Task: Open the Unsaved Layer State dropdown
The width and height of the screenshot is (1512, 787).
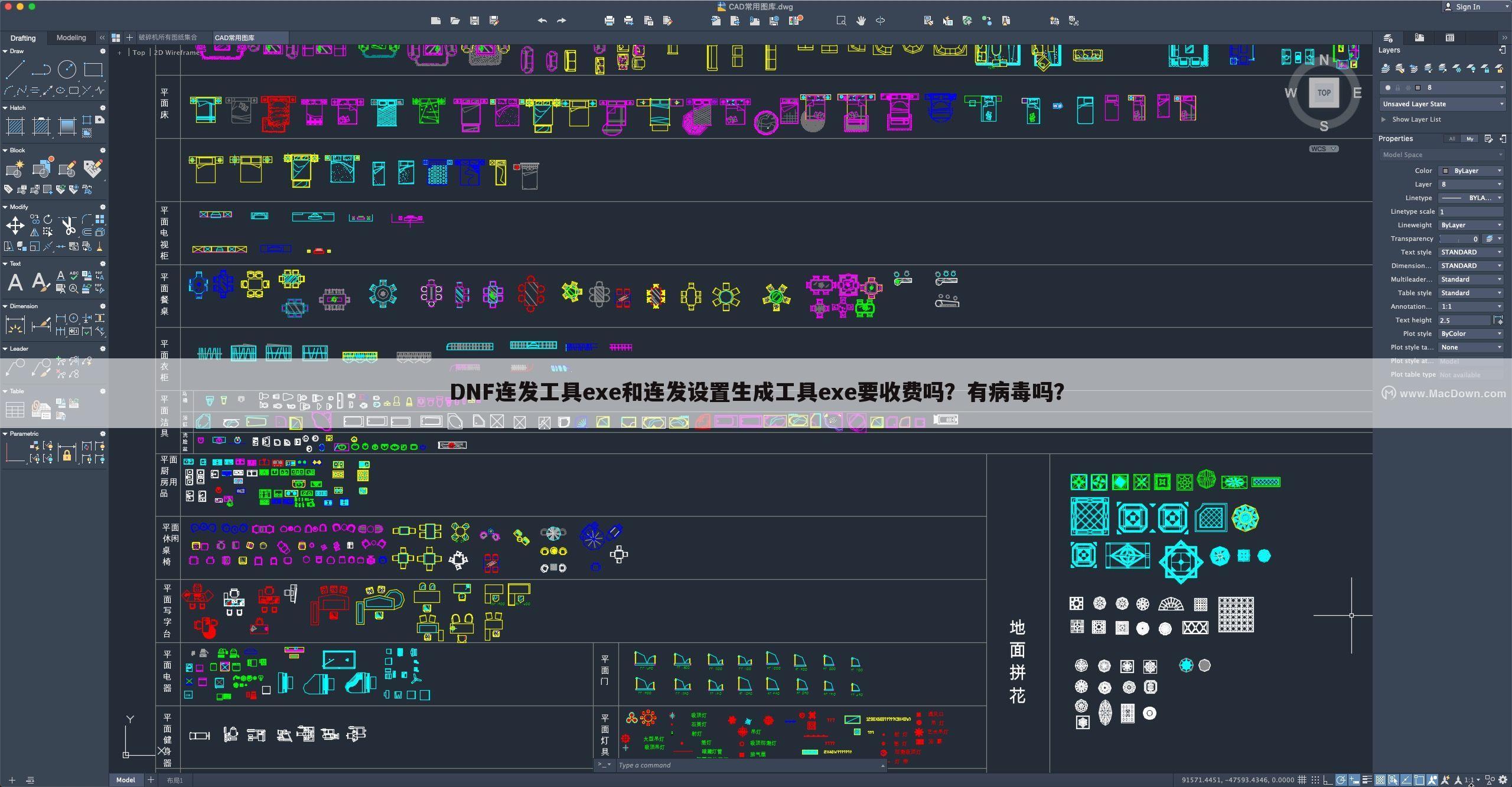Action: (x=1442, y=104)
